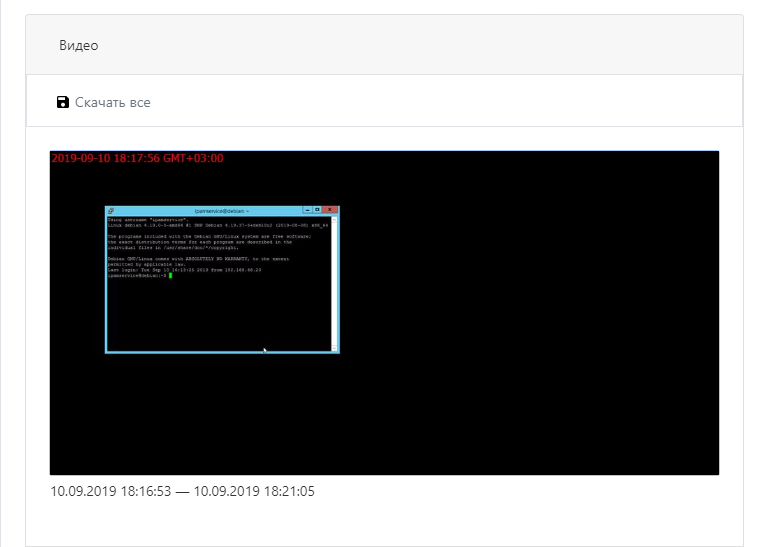Click the green cursor at terminal prompt
Screen dimensions: 768x547
(x=170, y=275)
